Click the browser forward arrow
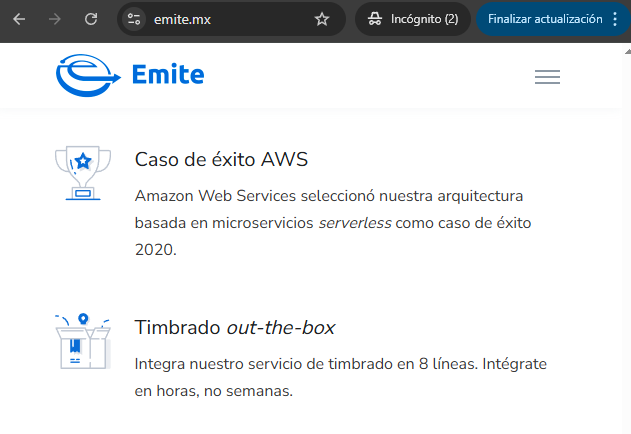 click(x=55, y=19)
